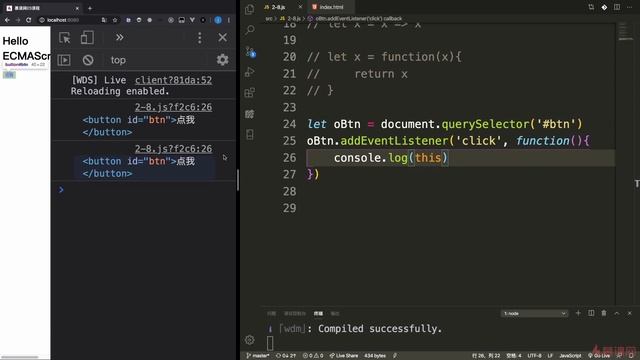Click the DevTools inspect element icon
The width and height of the screenshot is (640, 360).
pos(64,38)
